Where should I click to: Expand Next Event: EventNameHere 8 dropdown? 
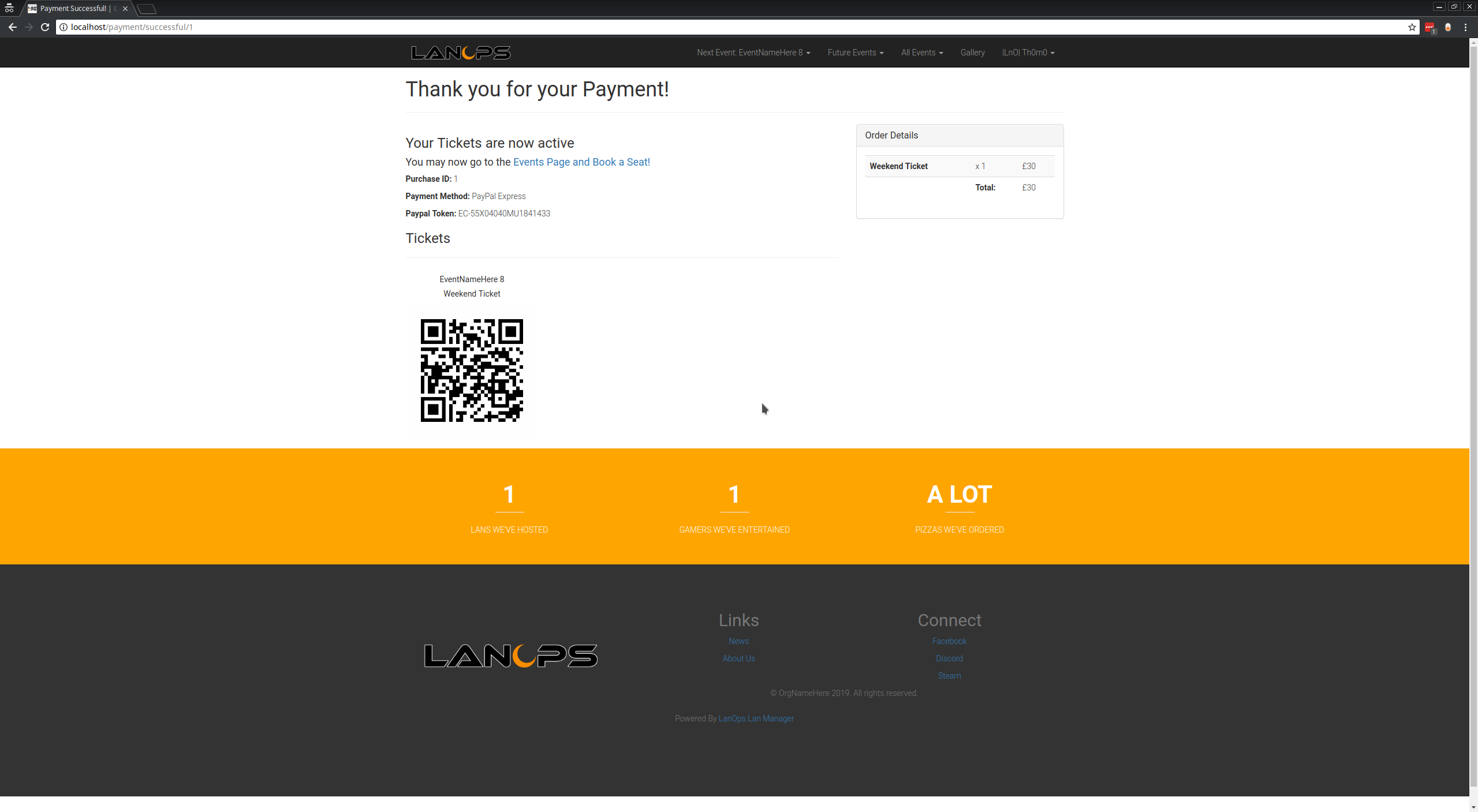[x=753, y=53]
